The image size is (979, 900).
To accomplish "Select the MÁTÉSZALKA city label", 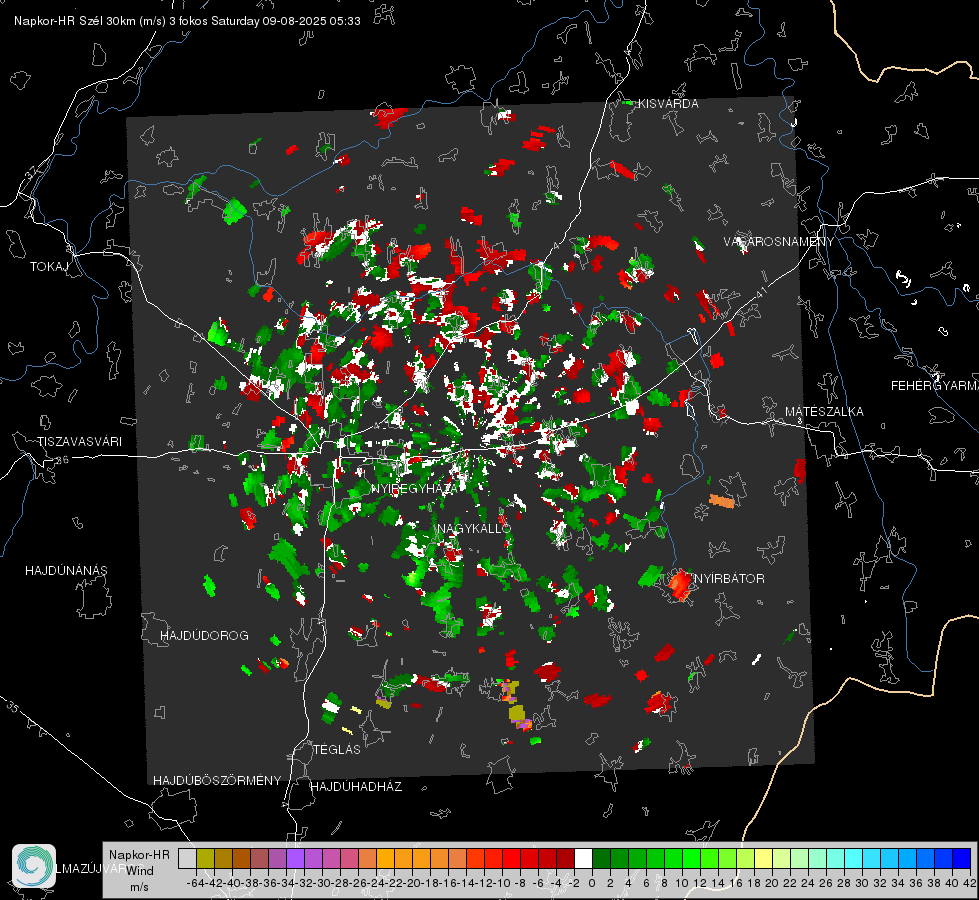I will tap(824, 412).
